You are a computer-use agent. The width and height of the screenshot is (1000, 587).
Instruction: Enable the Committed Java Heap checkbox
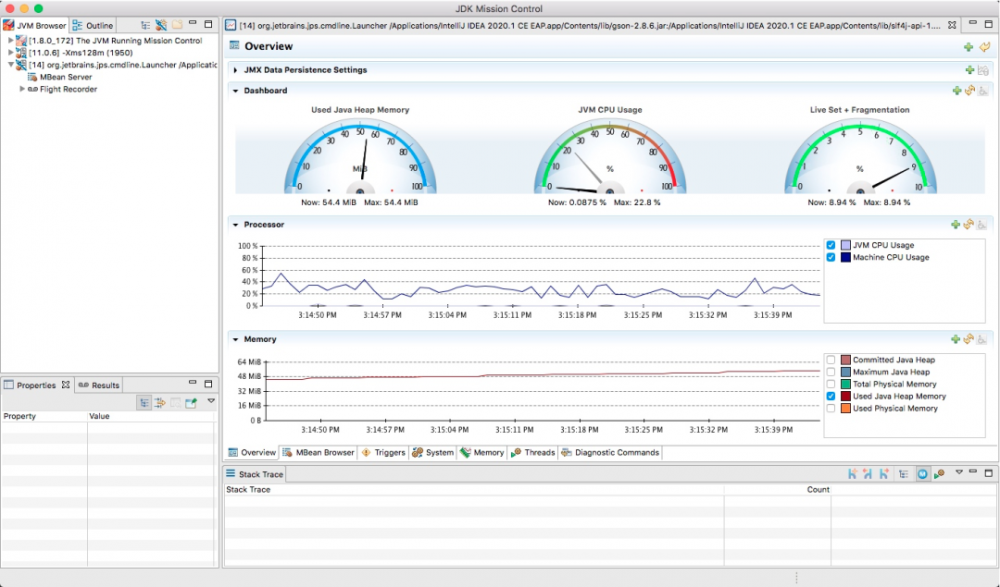click(x=831, y=360)
